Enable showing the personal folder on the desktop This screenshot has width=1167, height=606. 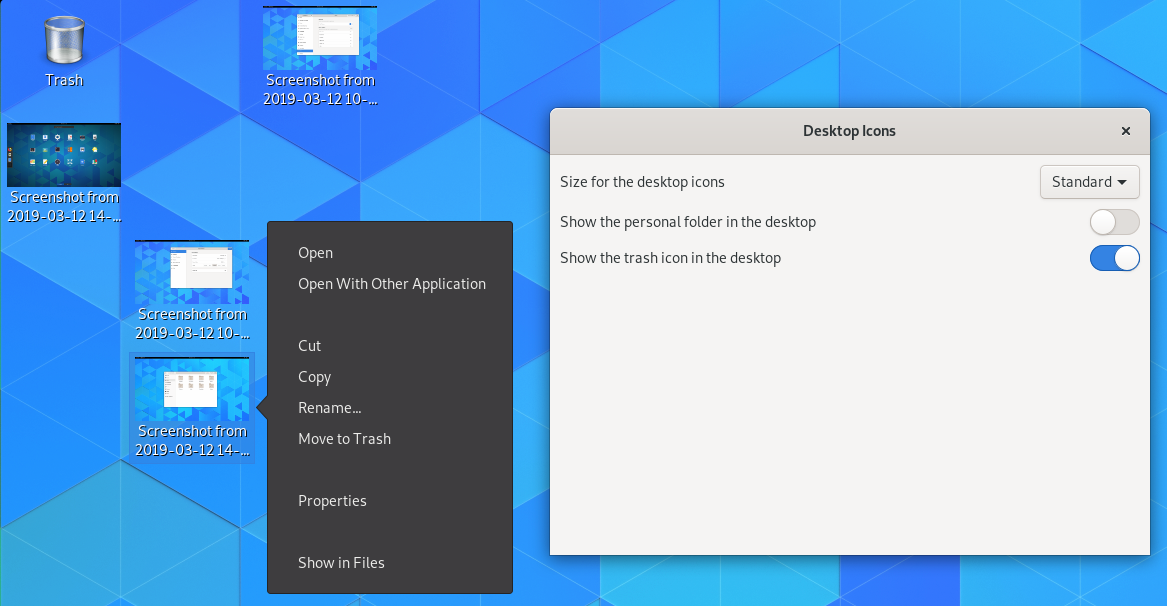click(1114, 222)
